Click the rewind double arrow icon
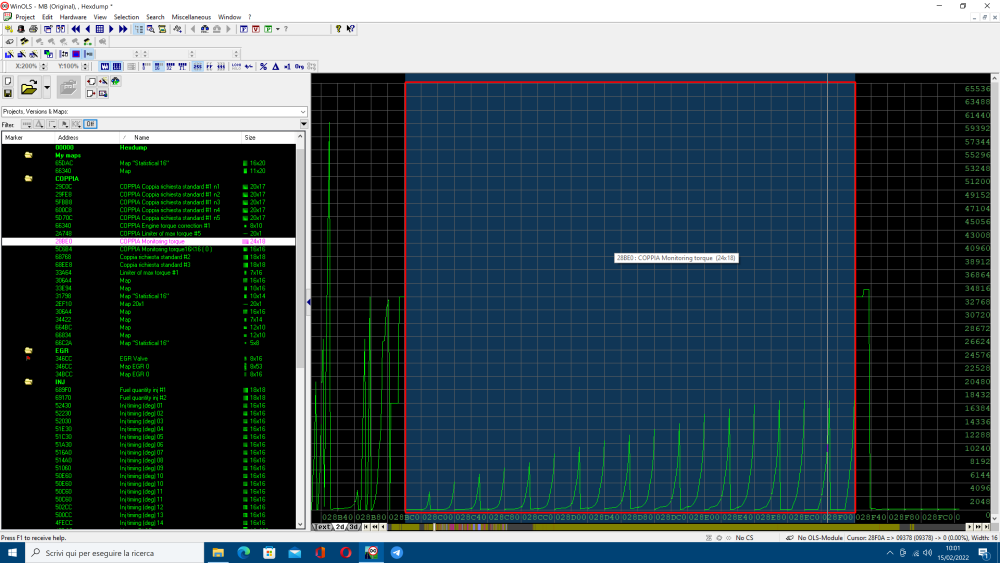 [75, 29]
